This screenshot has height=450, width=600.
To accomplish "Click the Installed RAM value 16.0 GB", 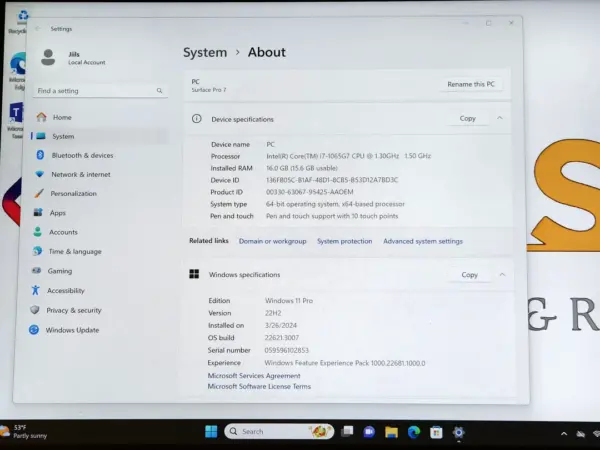I will pos(302,168).
